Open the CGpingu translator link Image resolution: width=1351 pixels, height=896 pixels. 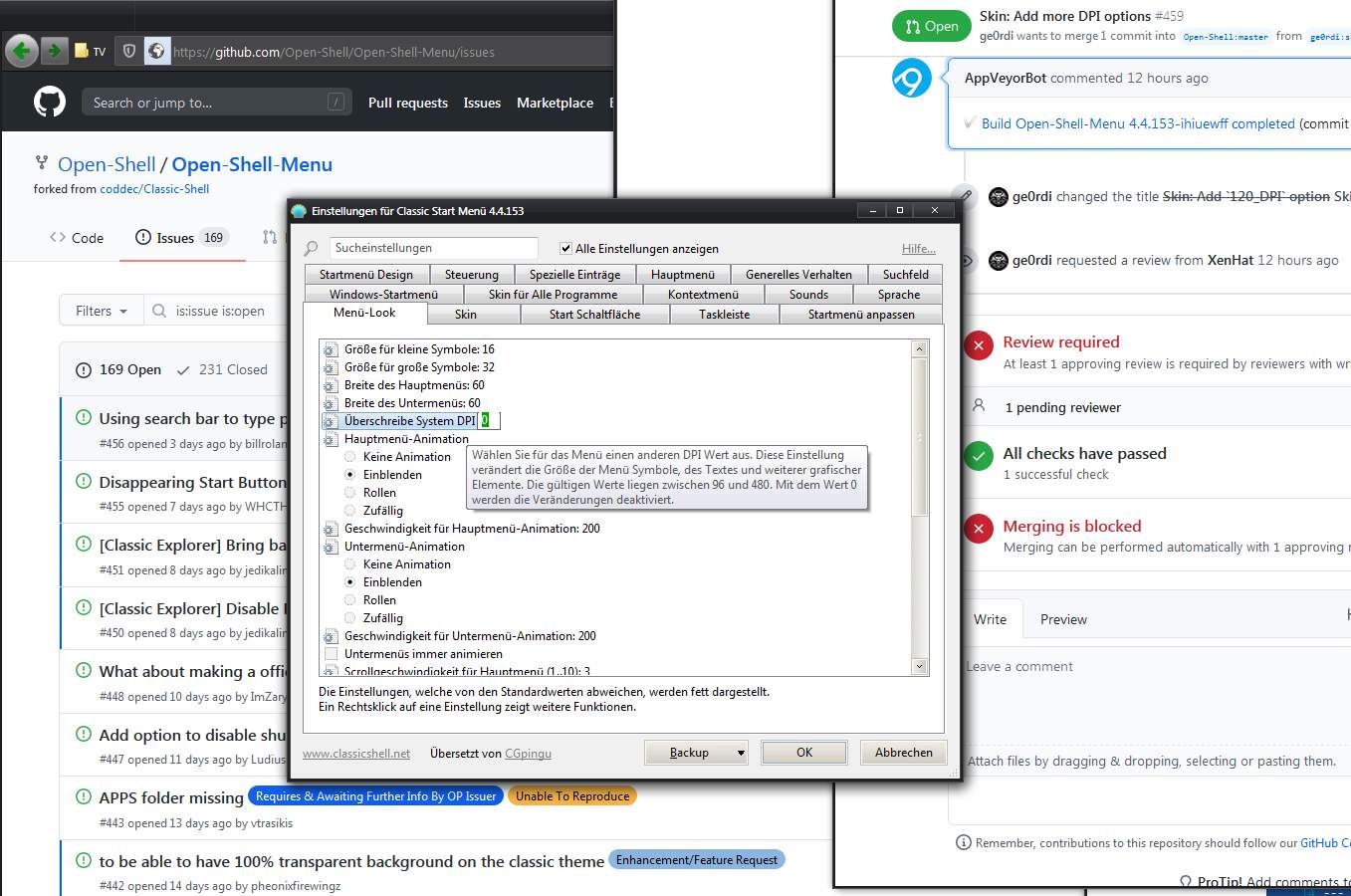coord(528,754)
